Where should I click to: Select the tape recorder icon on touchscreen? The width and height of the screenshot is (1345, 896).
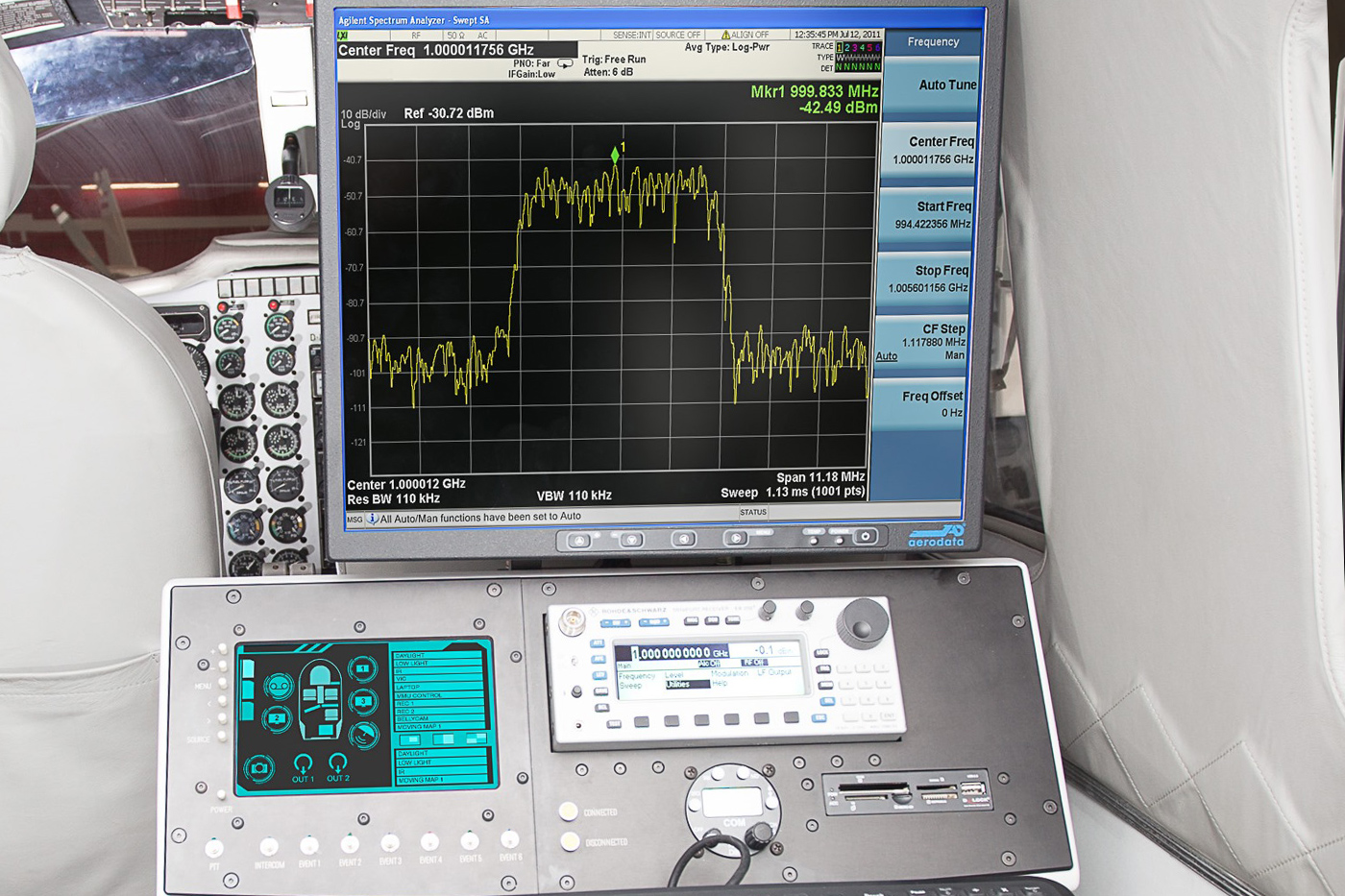coord(279,685)
